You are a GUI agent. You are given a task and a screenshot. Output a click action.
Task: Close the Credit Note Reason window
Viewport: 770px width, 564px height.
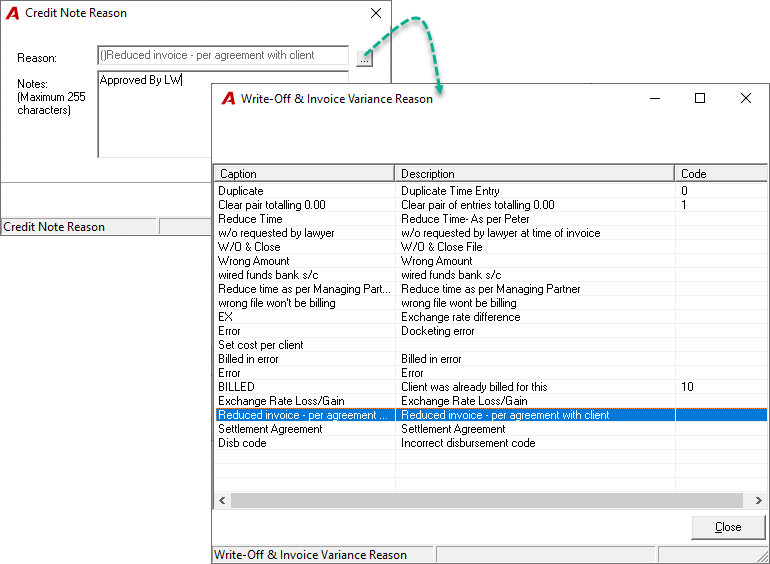pyautogui.click(x=376, y=13)
